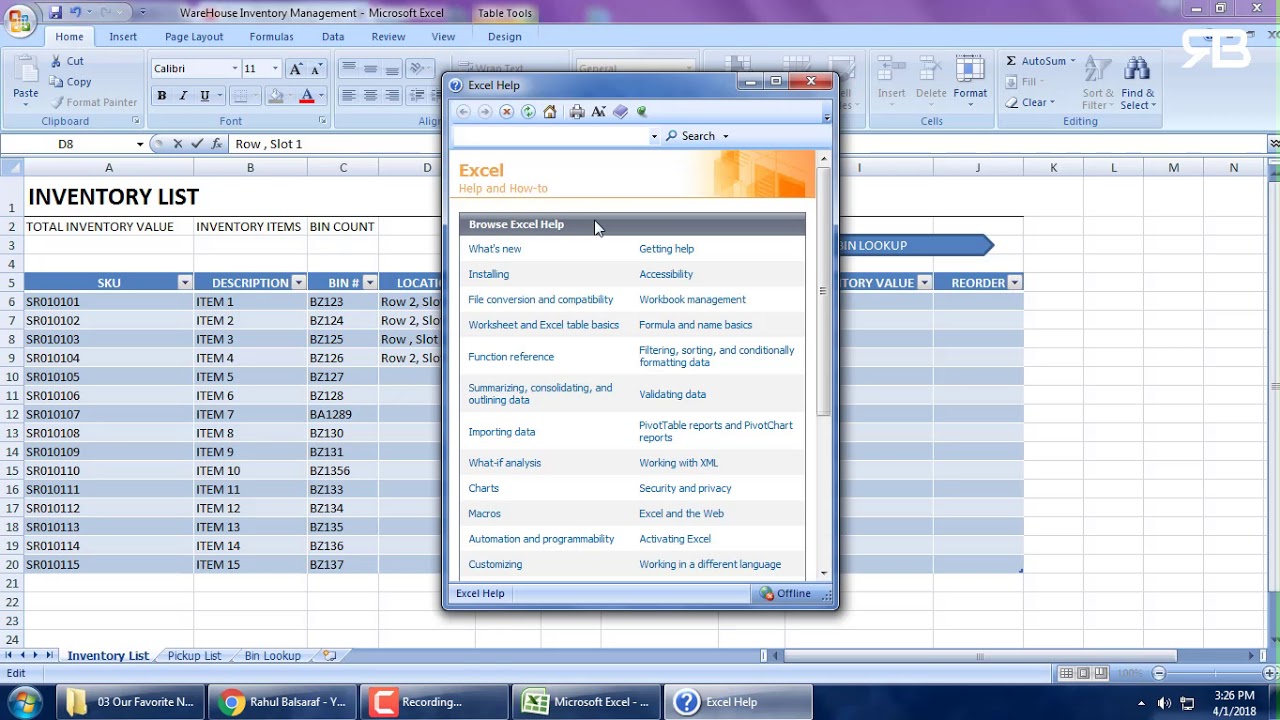Screen dimensions: 1280x720
Task: Open the Function reference help link
Action: (510, 357)
